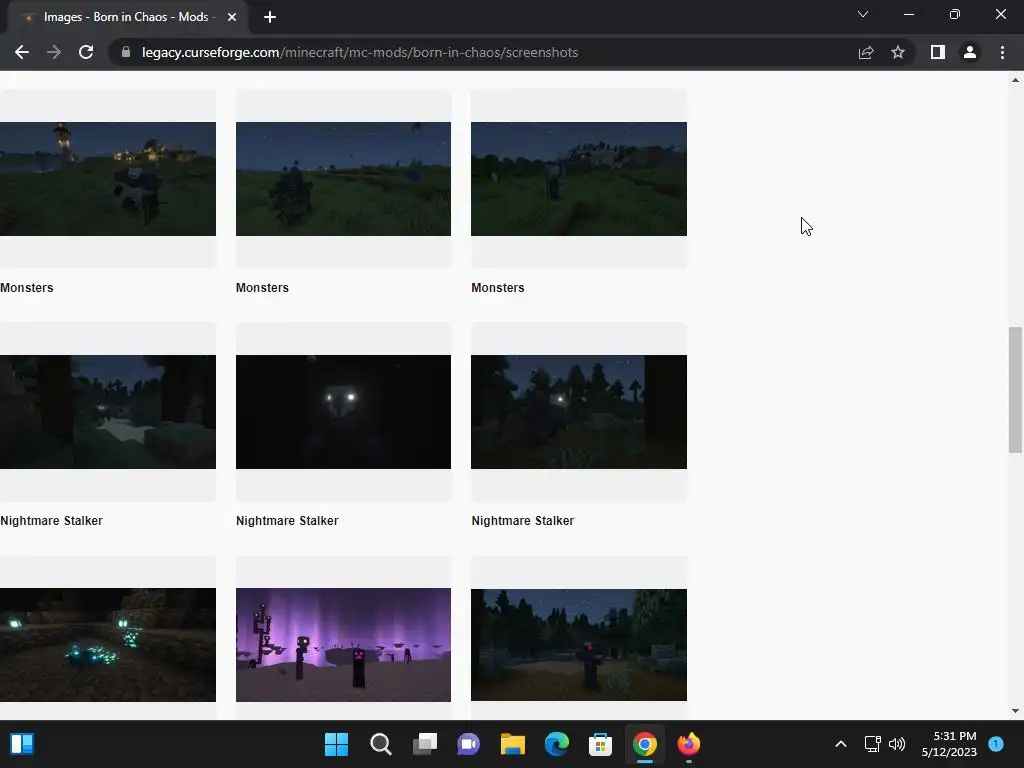This screenshot has width=1024, height=768.
Task: Click middle Nightmare Stalker caption
Action: [287, 521]
